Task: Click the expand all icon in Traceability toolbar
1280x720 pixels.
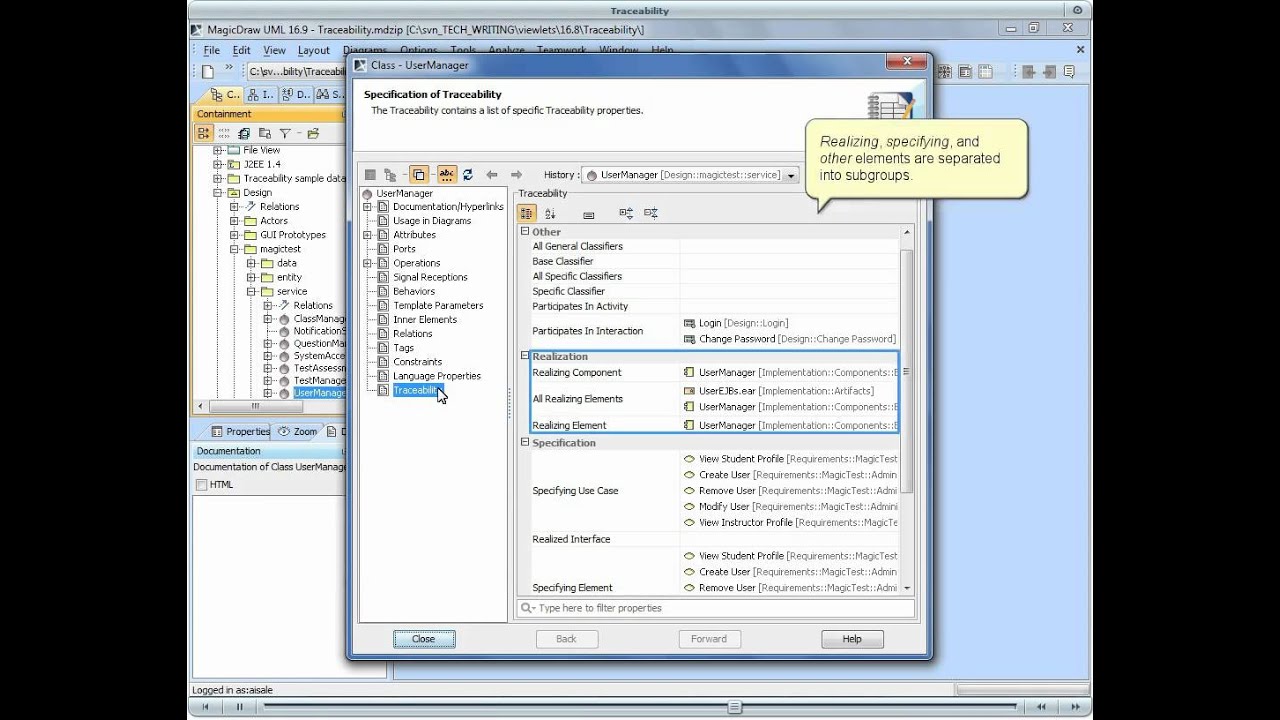Action: tap(626, 213)
